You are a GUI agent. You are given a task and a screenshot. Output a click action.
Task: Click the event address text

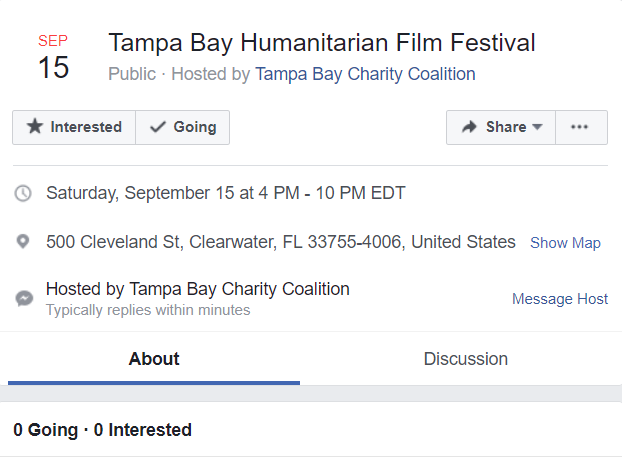[281, 242]
